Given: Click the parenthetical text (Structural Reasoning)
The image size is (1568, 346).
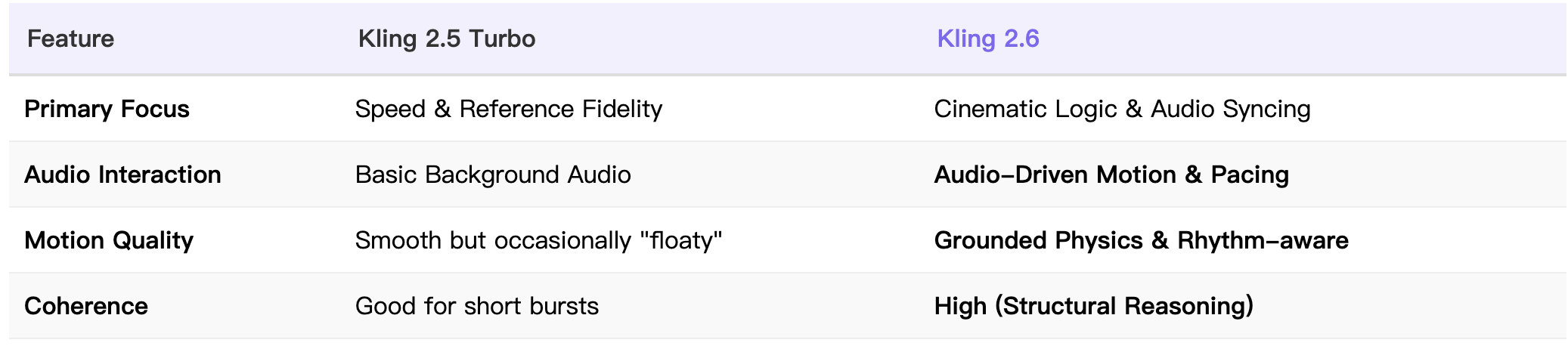Looking at the screenshot, I should coord(1124,306).
